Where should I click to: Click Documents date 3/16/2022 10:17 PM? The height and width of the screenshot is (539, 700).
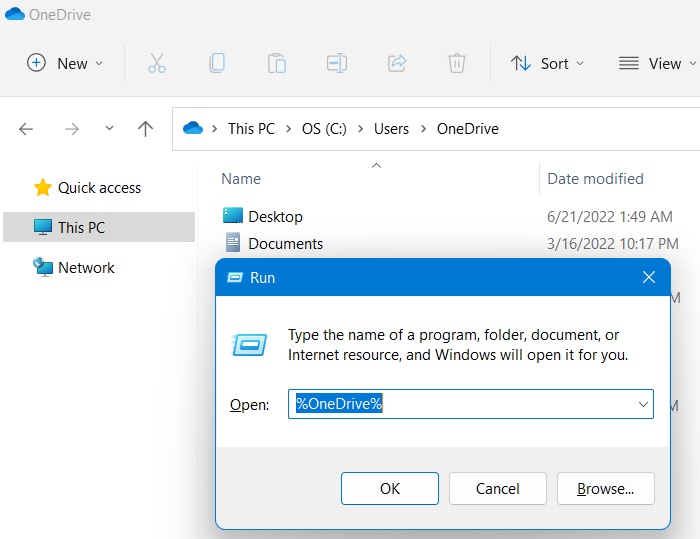[x=612, y=243]
